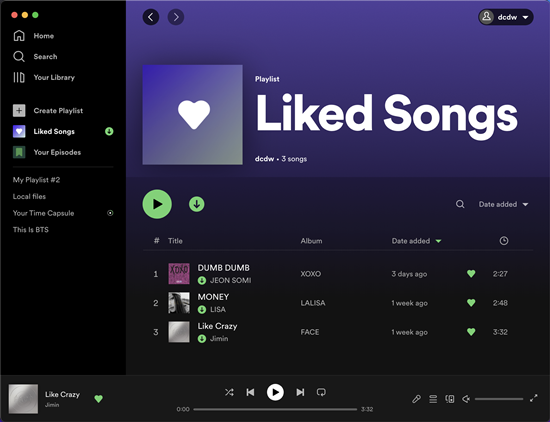Skip to the next track
Image resolution: width=550 pixels, height=422 pixels.
(x=300, y=392)
